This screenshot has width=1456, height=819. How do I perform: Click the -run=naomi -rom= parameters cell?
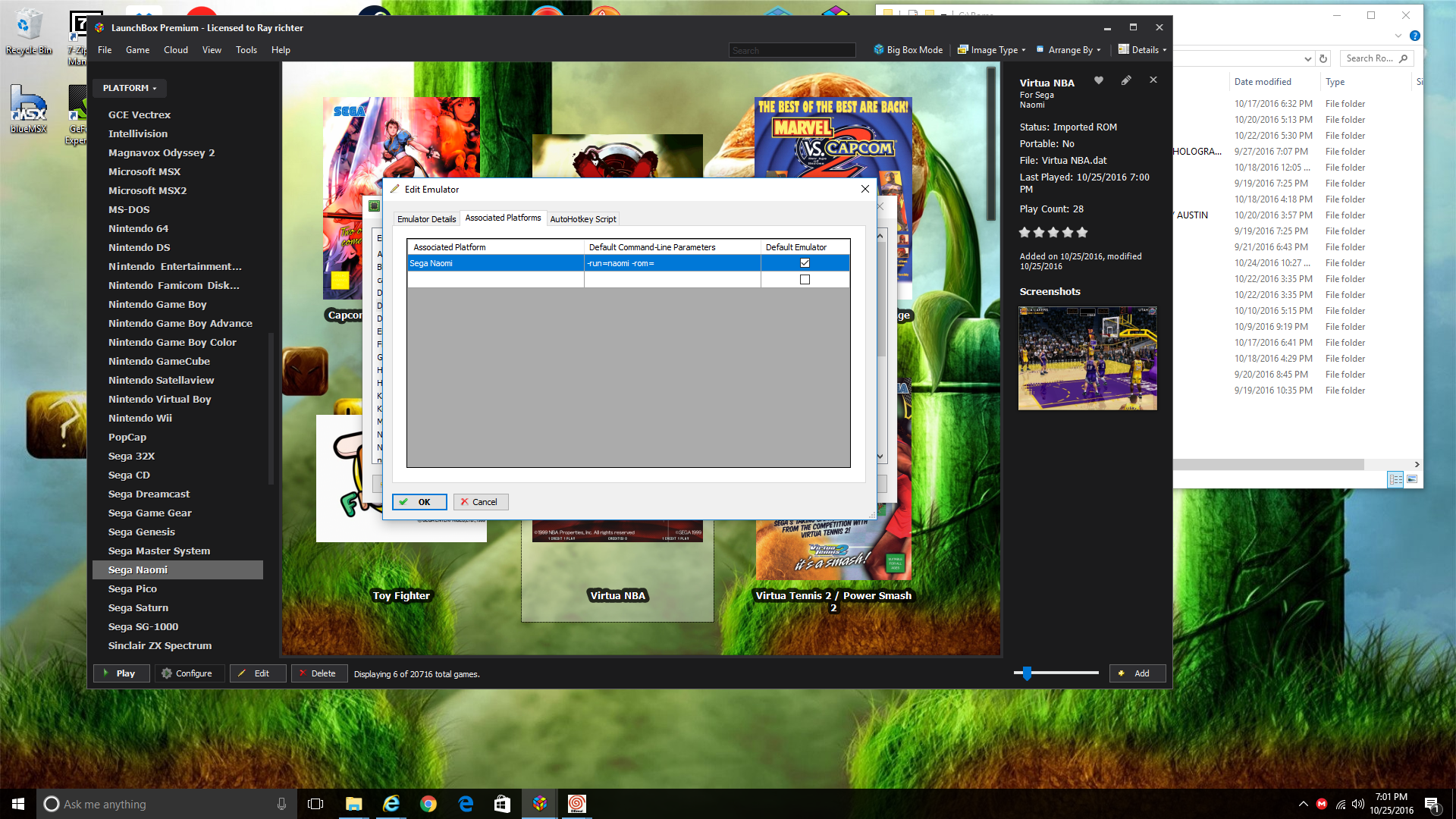(x=672, y=263)
